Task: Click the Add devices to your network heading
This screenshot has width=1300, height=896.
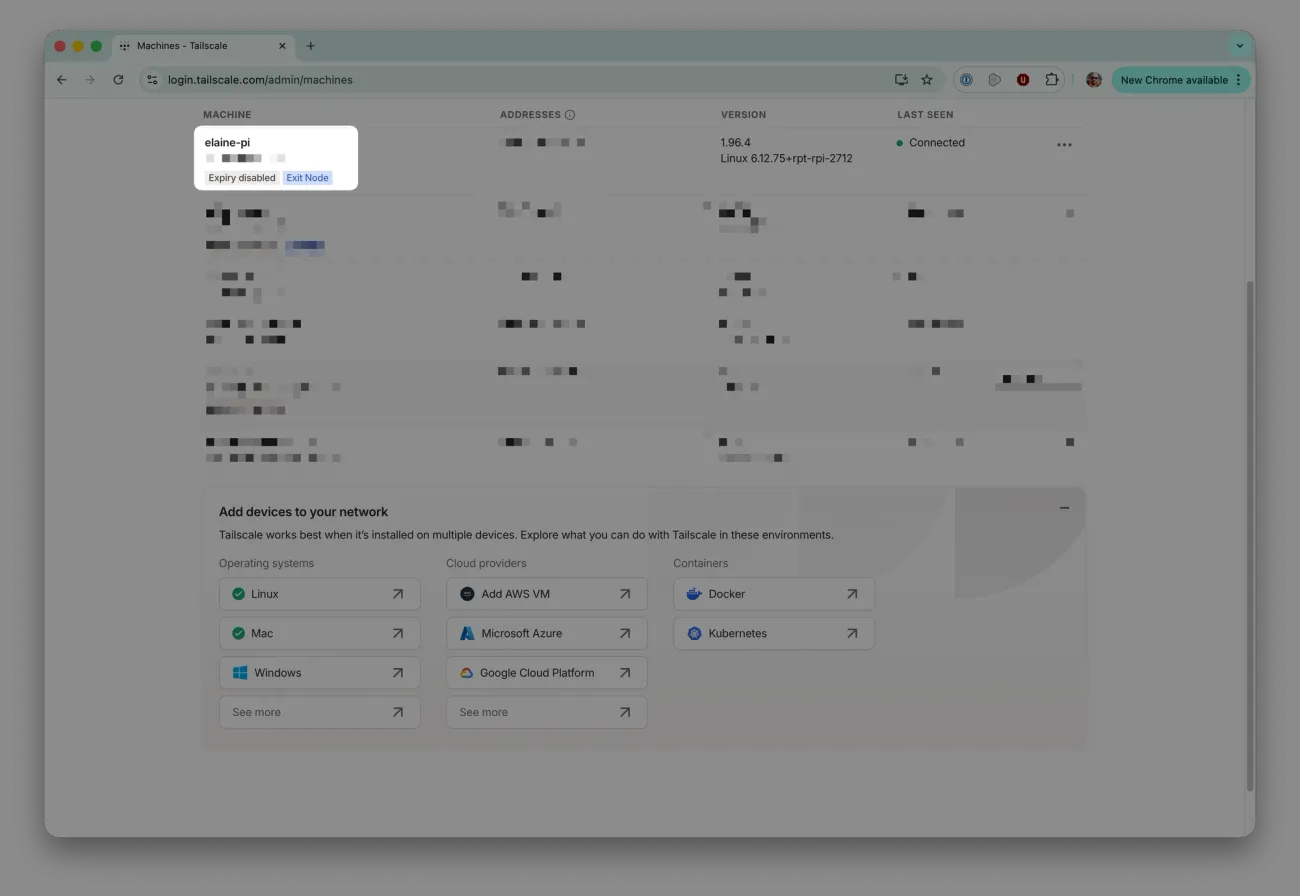Action: click(x=303, y=512)
